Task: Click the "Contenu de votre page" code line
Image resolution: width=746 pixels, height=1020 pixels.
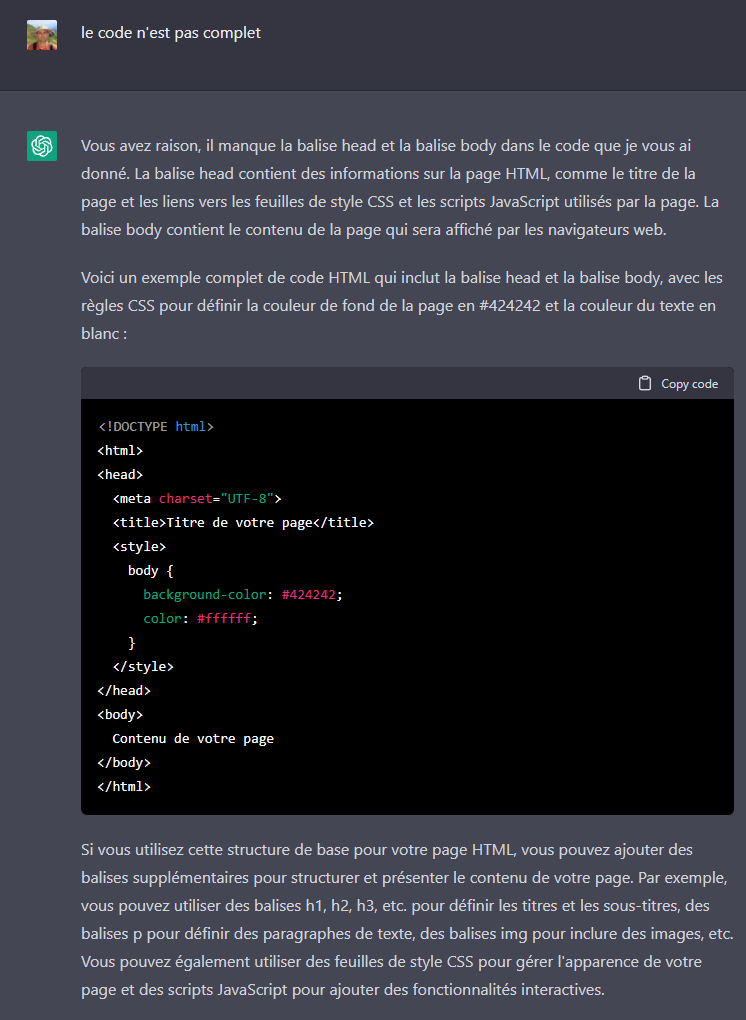Action: tap(193, 739)
